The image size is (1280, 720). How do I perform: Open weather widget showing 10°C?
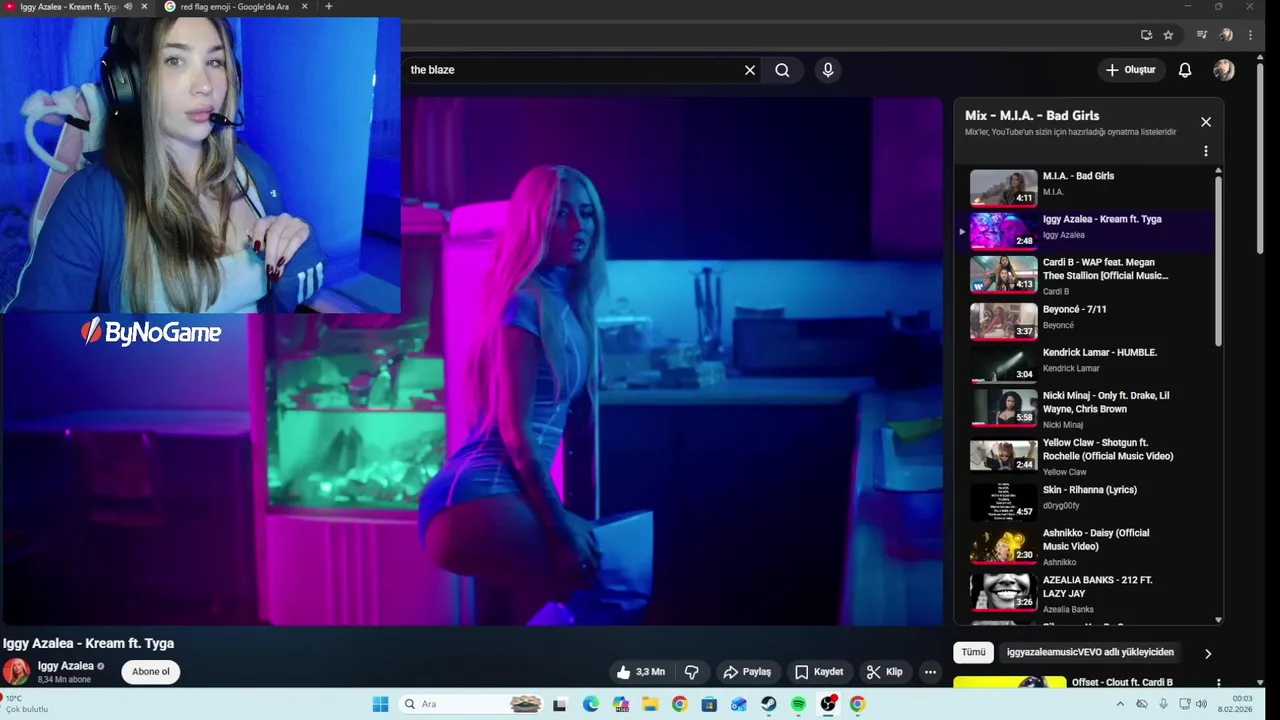click(26, 704)
